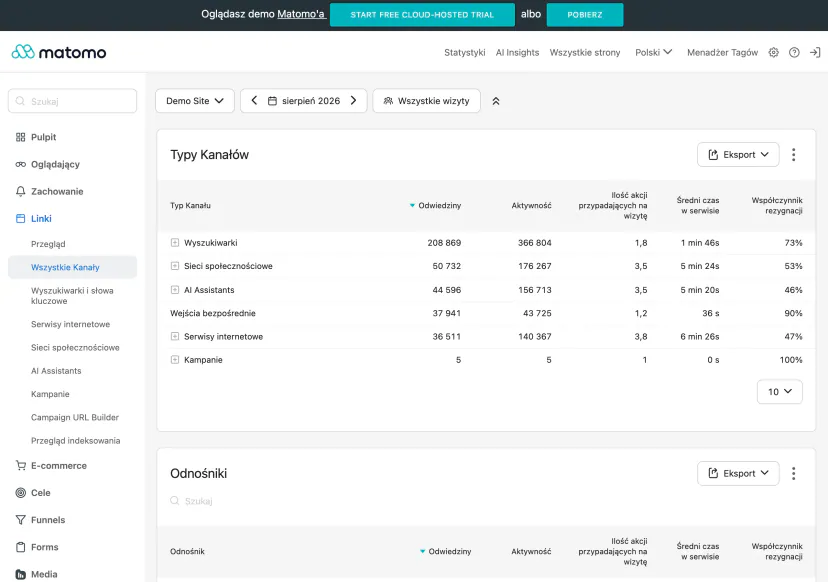
Task: Open Eksport dropdown in Odnośniki
Action: tap(738, 473)
